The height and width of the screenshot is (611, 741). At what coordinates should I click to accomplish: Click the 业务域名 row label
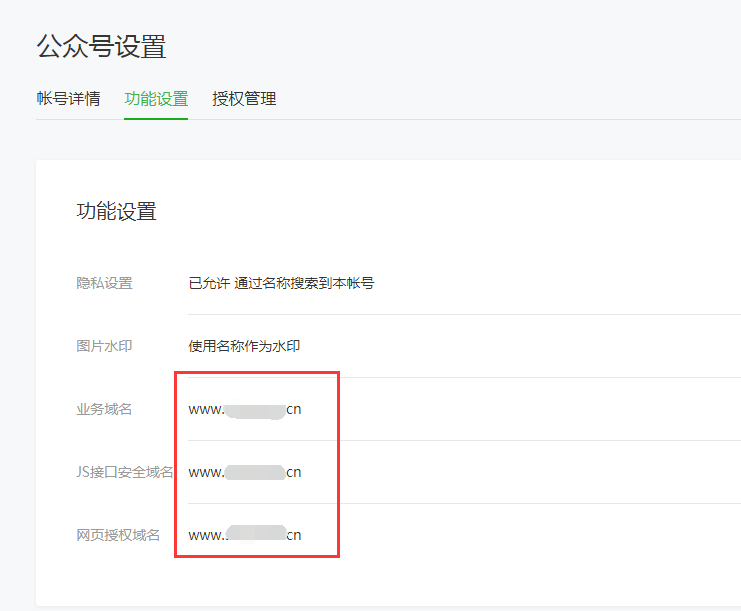pyautogui.click(x=104, y=409)
